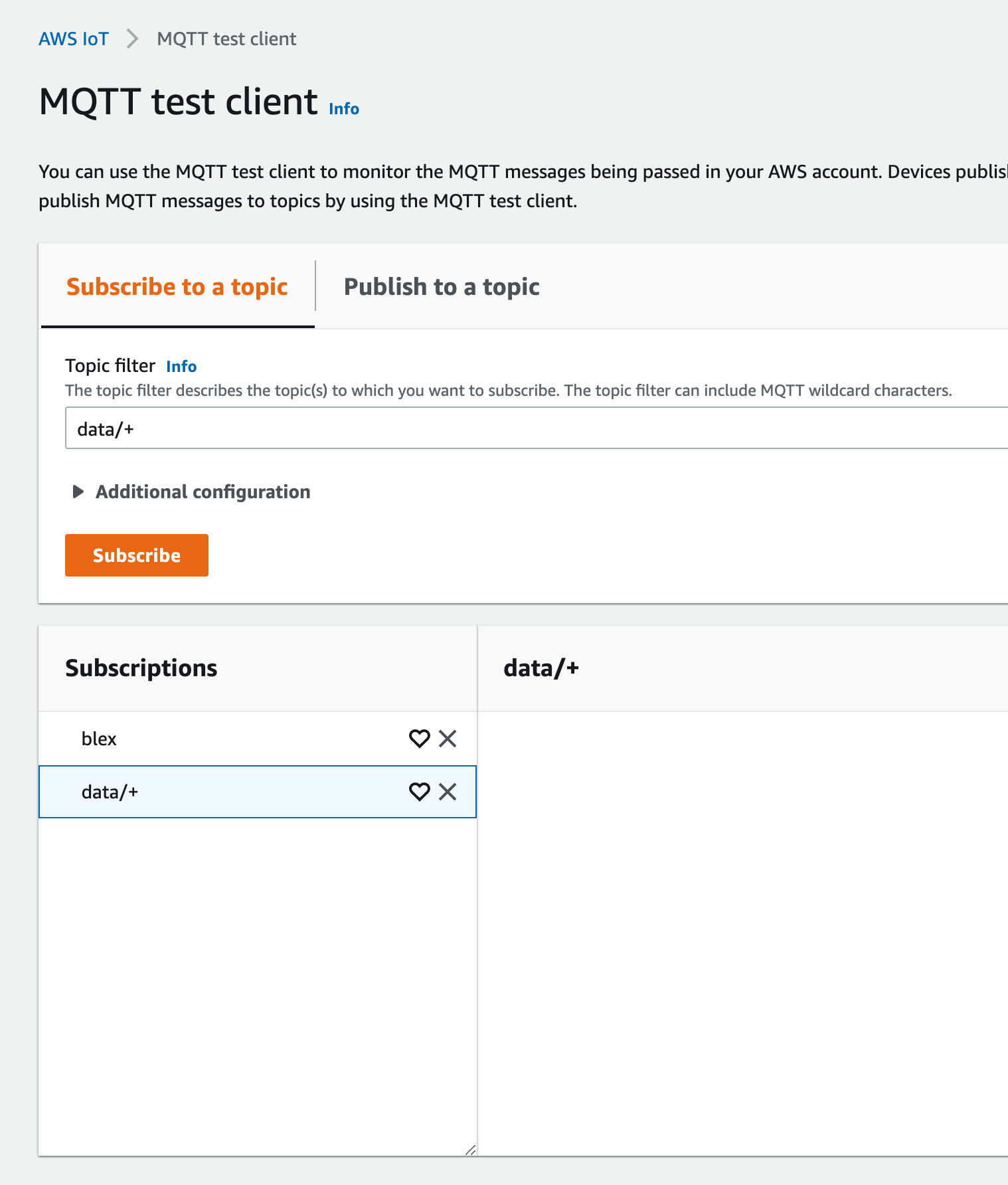Open Info link next to Topic filter
The image size is (1008, 1185).
181,367
